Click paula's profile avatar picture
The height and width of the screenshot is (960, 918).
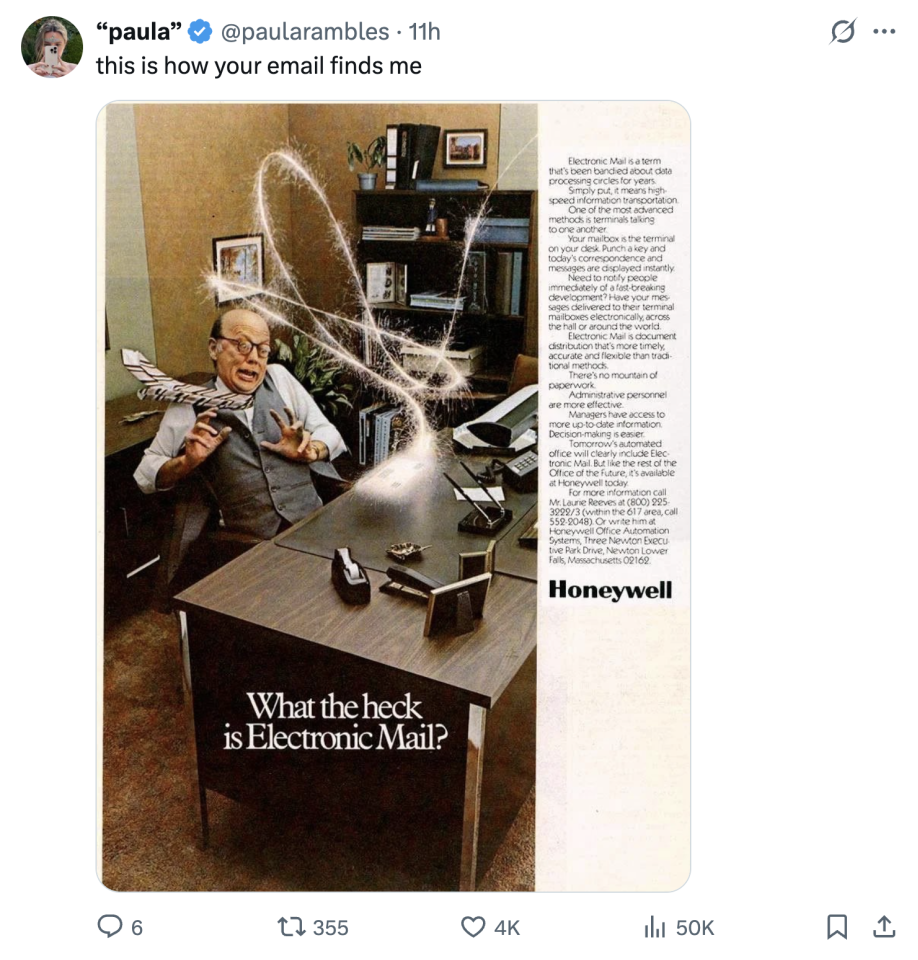coord(52,47)
